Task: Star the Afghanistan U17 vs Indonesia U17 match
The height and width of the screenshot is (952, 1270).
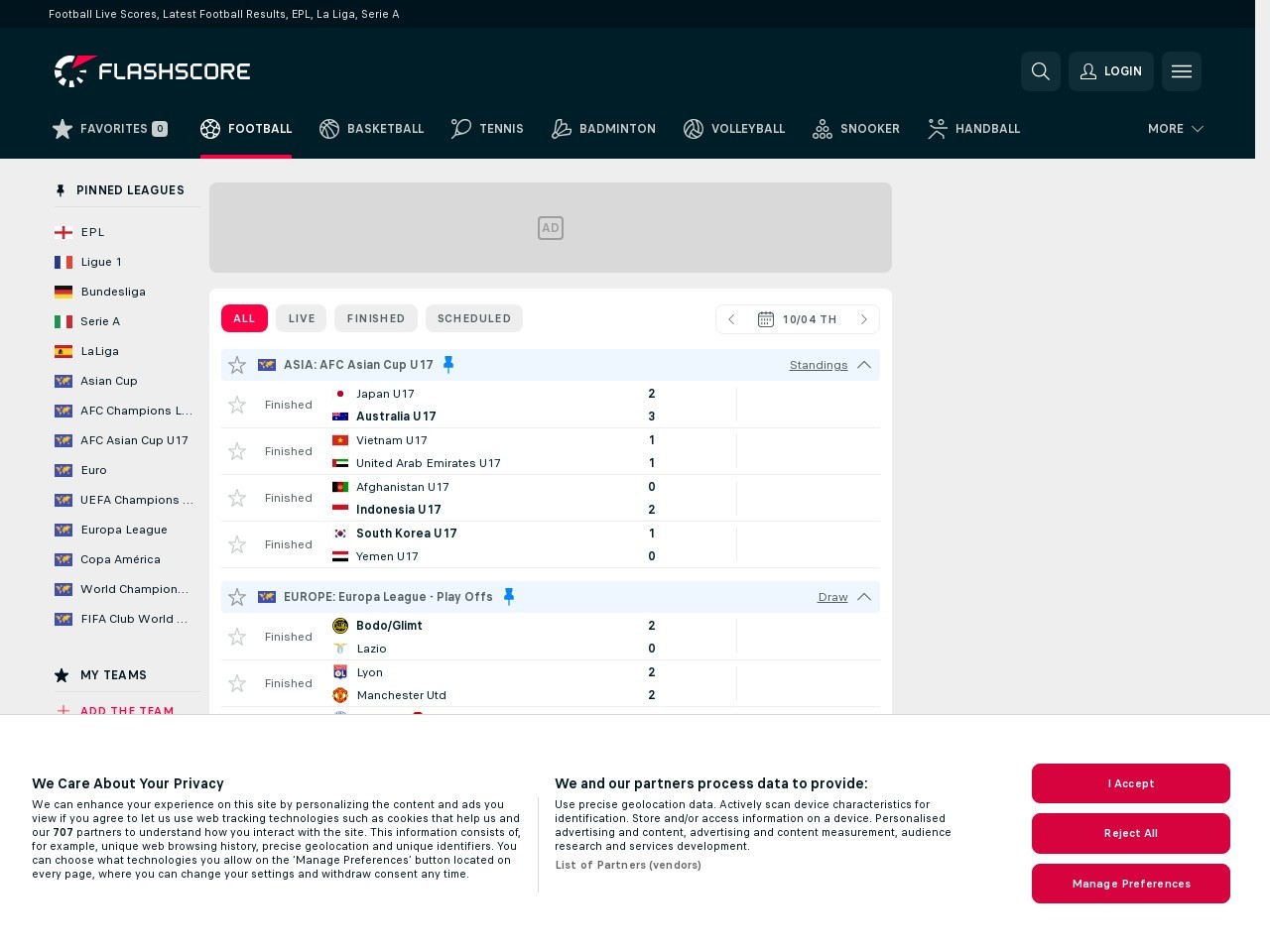Action: coord(237,498)
